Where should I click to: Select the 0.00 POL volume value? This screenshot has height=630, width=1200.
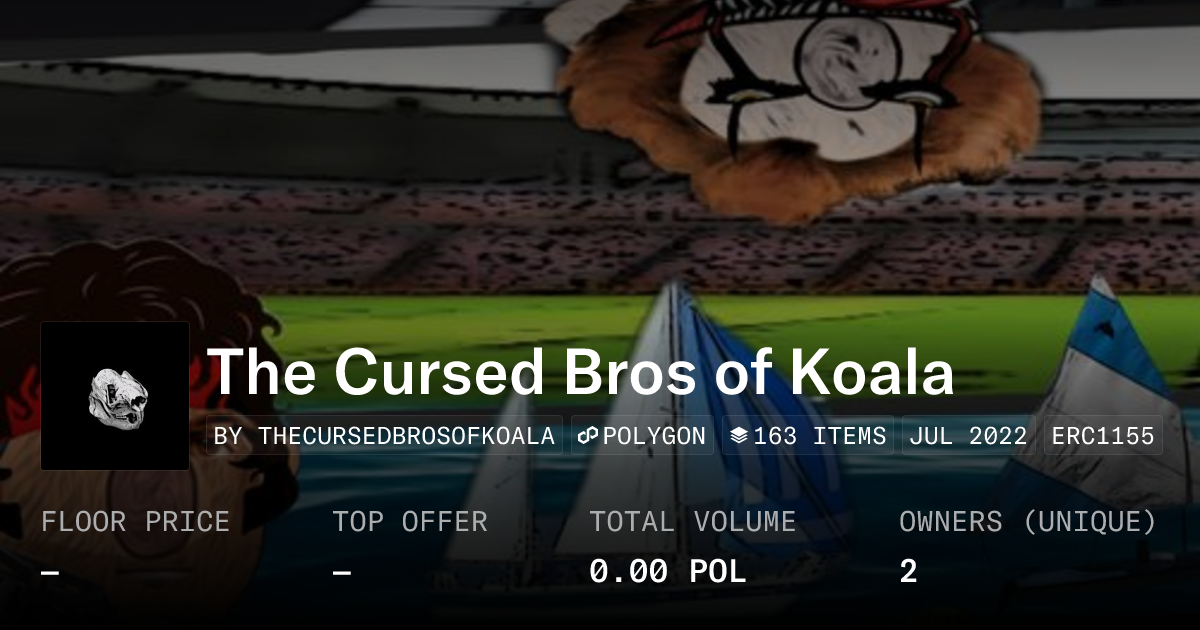[667, 572]
